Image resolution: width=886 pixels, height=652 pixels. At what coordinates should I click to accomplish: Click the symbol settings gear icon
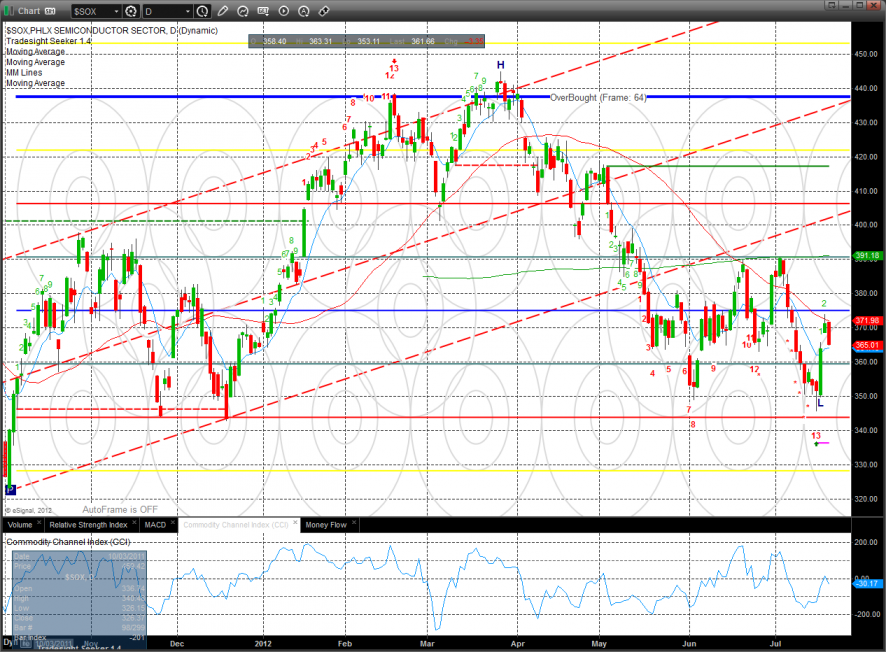click(131, 11)
